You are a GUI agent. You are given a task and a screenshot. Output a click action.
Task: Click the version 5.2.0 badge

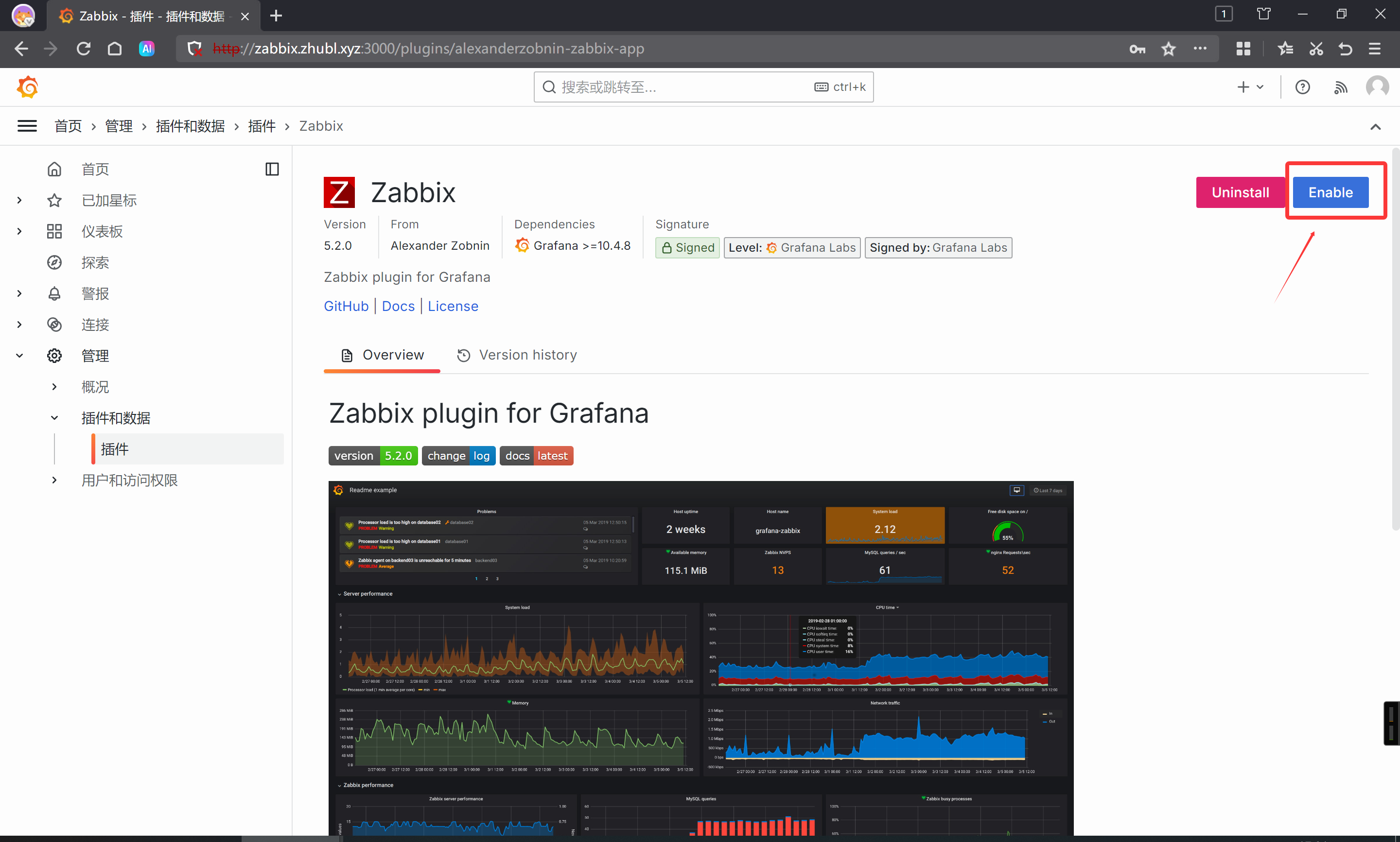[x=373, y=456]
